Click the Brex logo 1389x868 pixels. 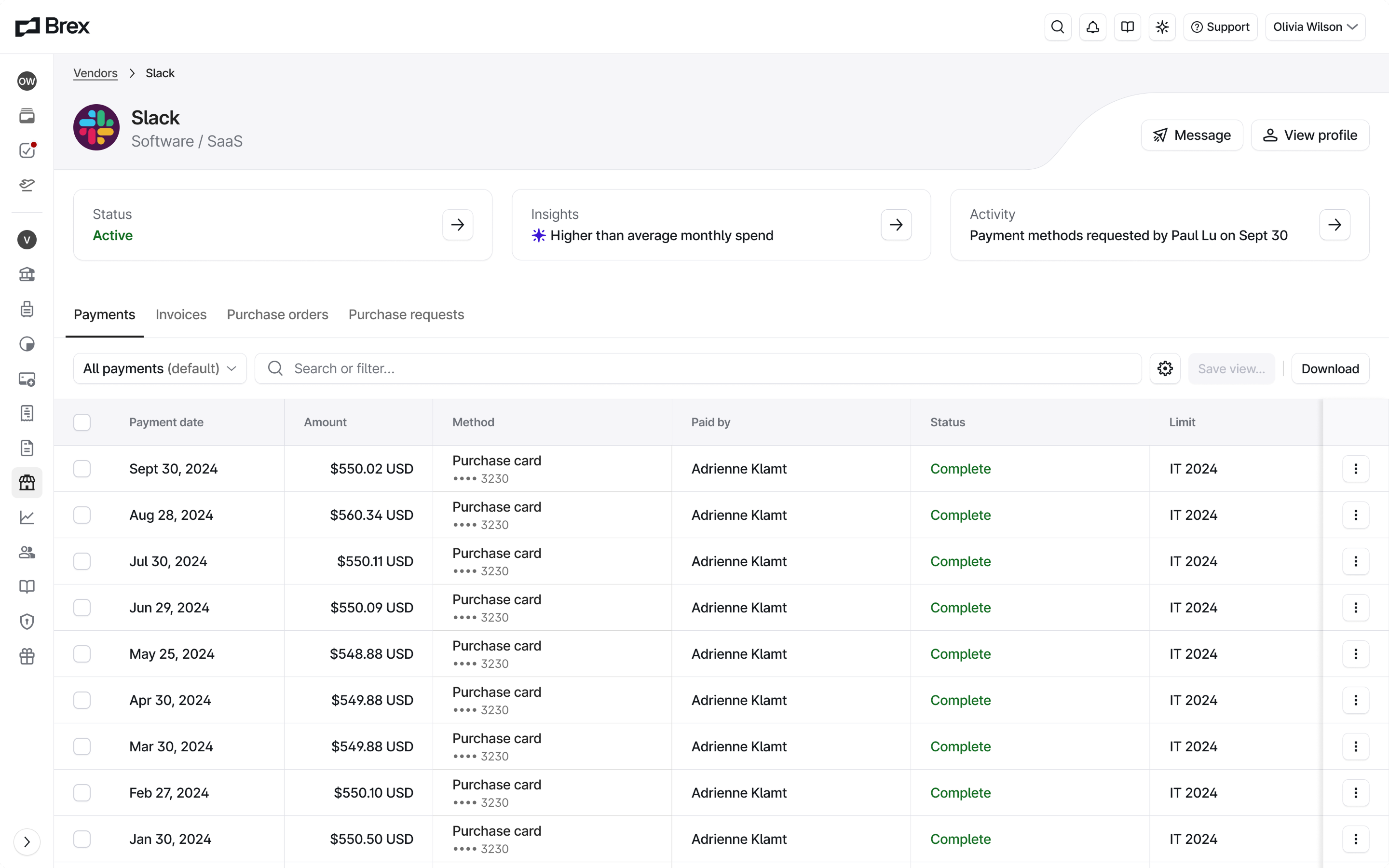point(52,27)
